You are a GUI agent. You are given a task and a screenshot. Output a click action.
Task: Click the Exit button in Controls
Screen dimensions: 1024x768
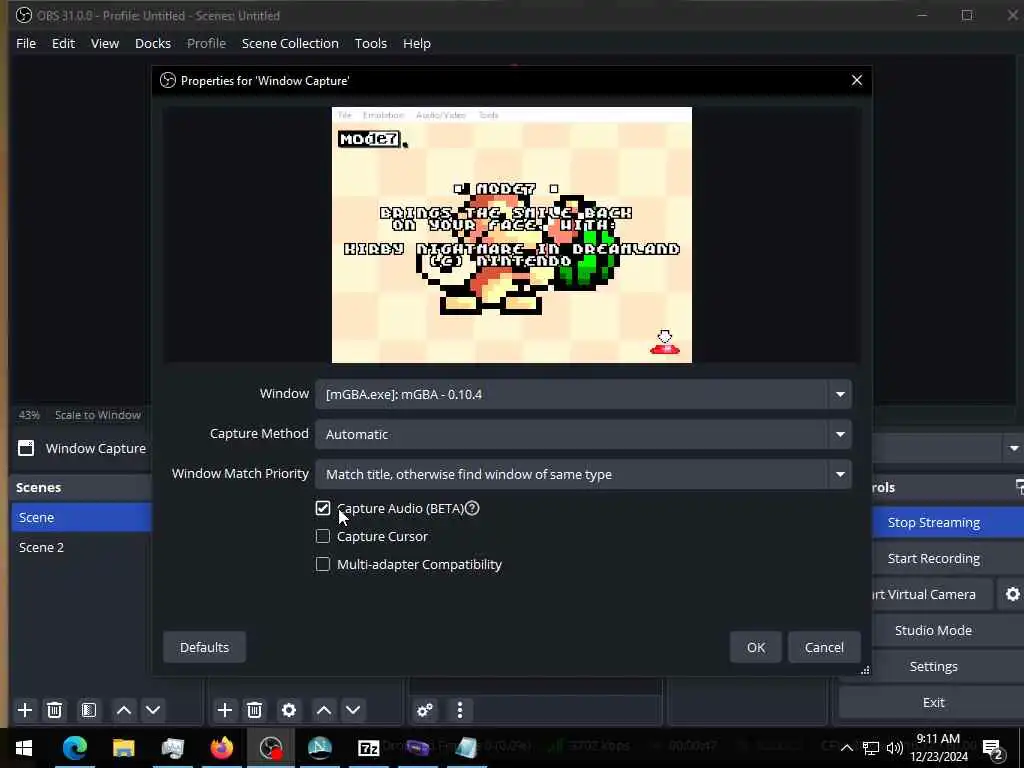(933, 702)
